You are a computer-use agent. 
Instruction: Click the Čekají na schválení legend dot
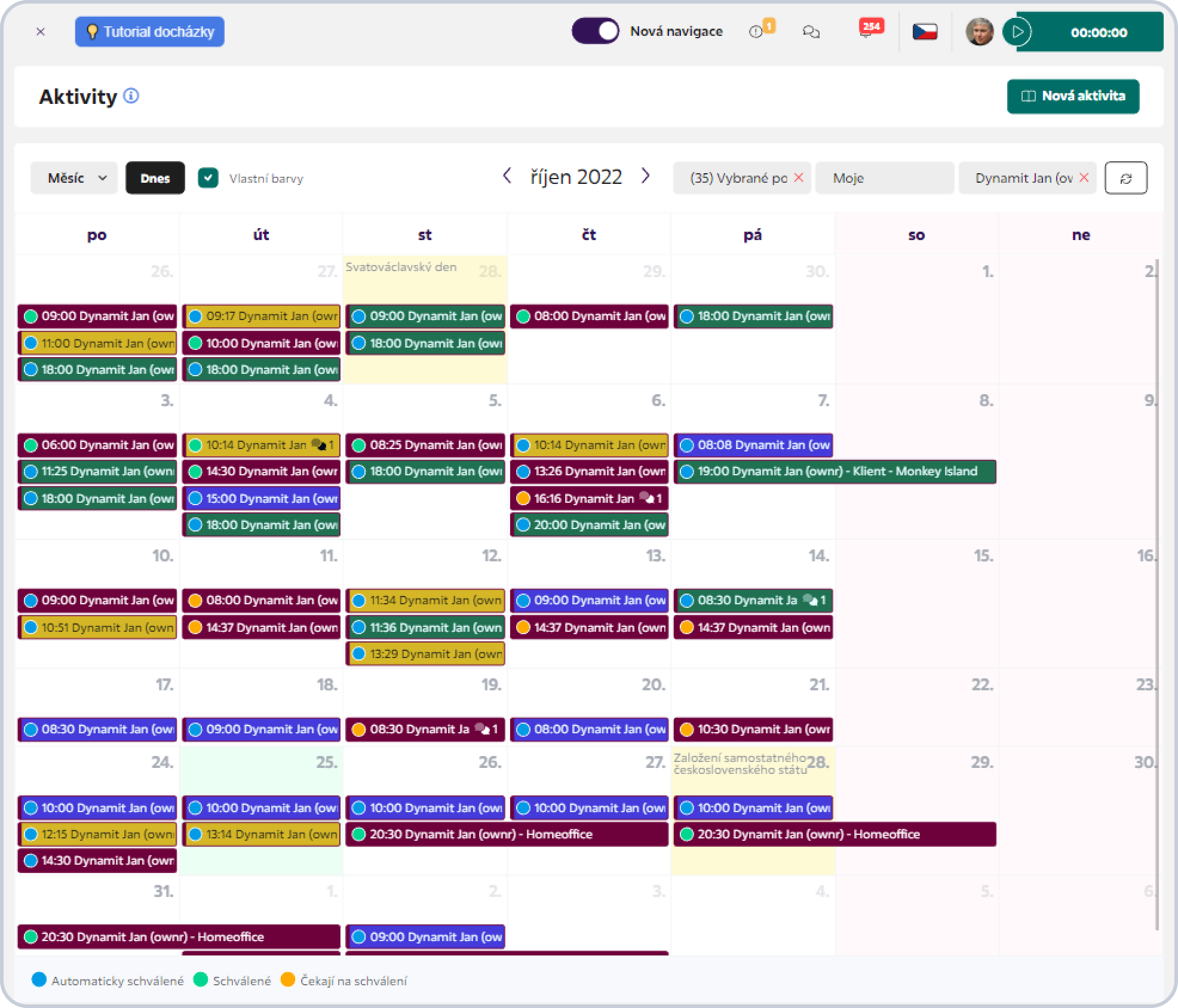[288, 980]
